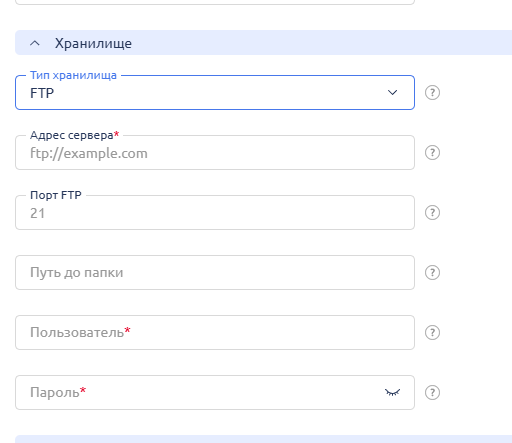
Task: Click the Порт FTP field label
Action: pyautogui.click(x=56, y=195)
